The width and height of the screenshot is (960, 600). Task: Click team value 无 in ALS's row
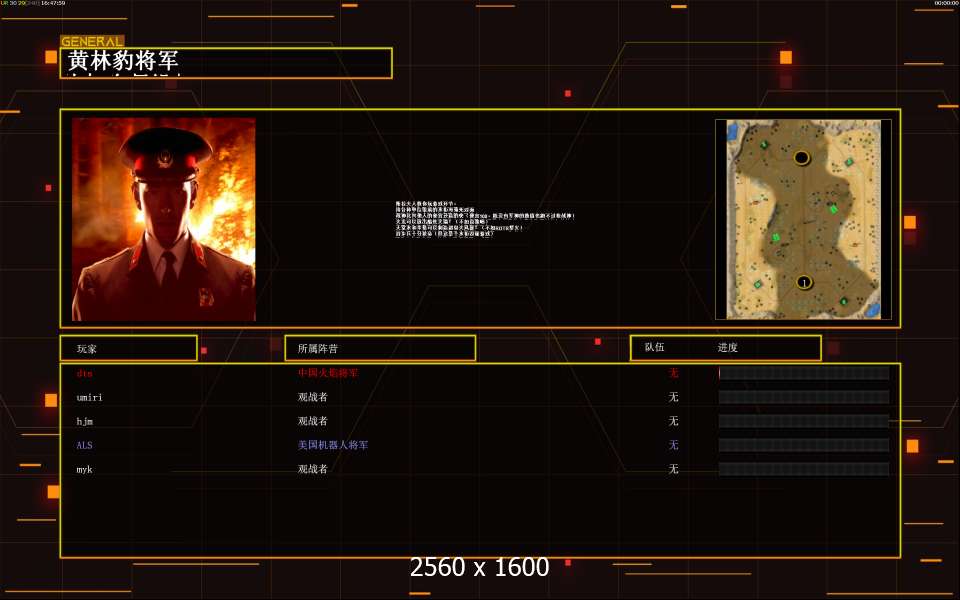coord(673,445)
